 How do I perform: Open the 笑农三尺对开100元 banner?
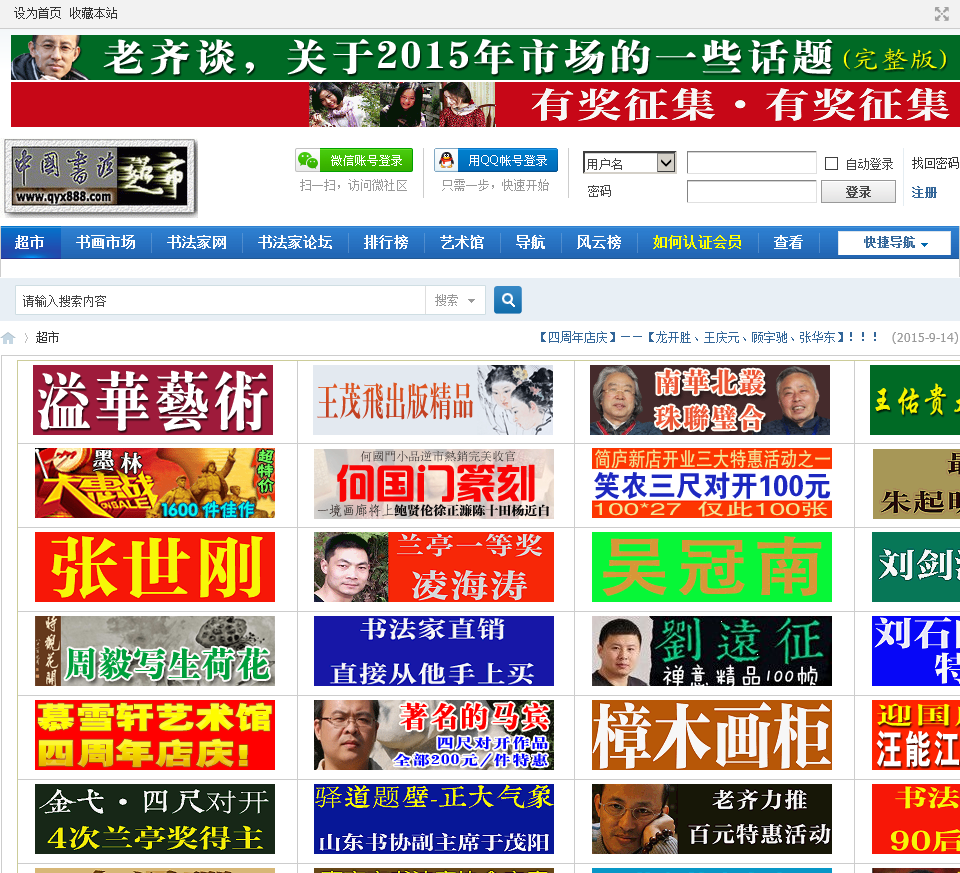[712, 483]
